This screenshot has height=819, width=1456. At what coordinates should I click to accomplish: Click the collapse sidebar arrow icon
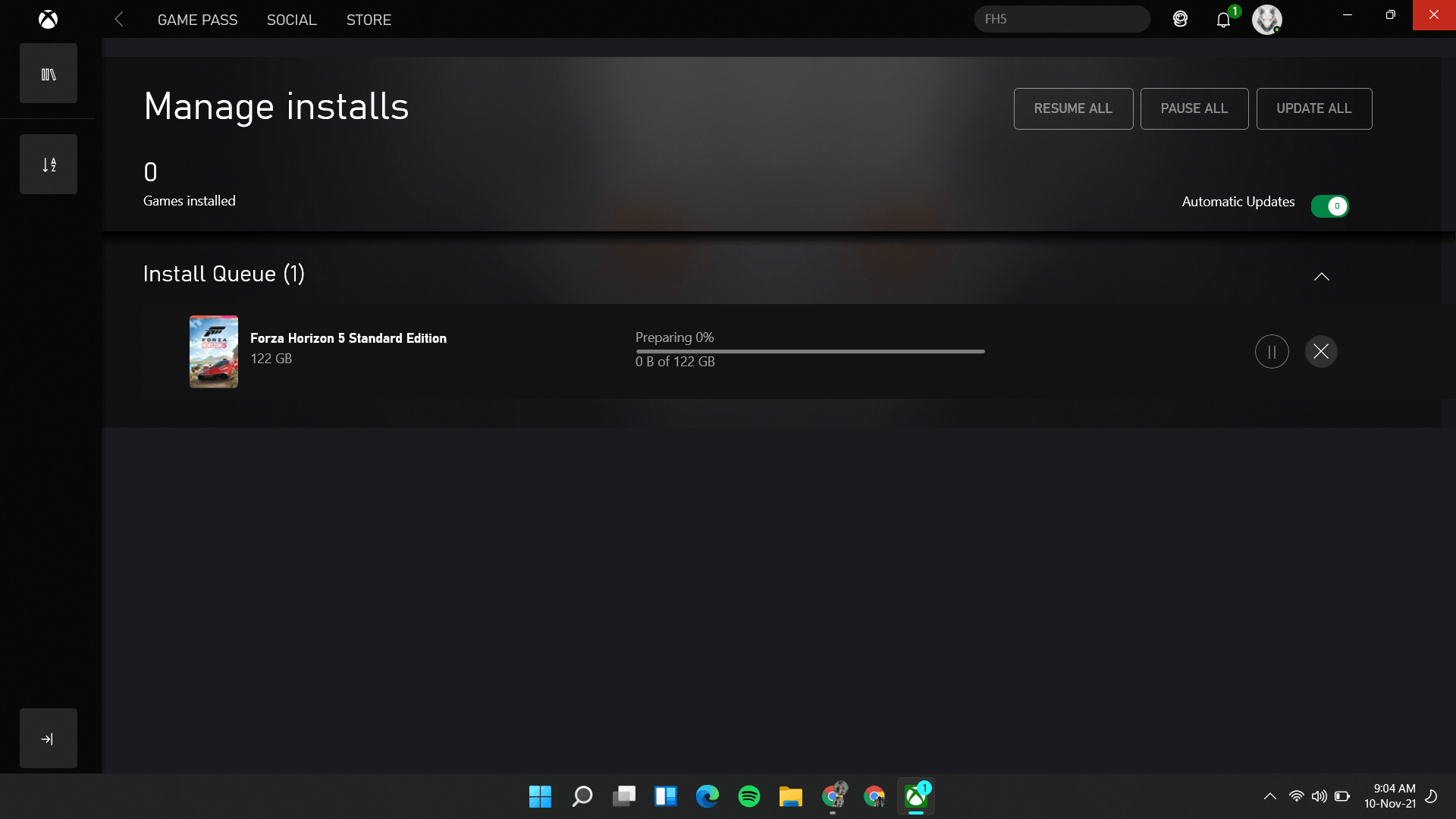(x=48, y=738)
